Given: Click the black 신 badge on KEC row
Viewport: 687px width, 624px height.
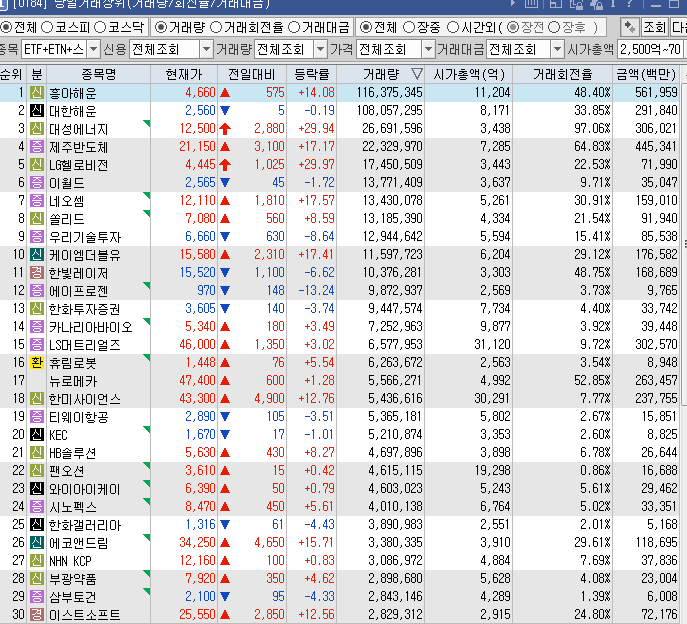Looking at the screenshot, I should (x=37, y=434).
